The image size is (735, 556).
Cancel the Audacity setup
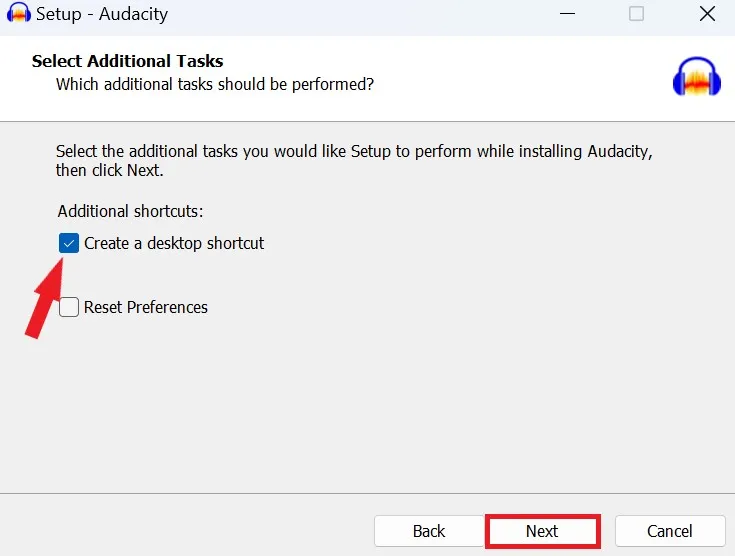(669, 531)
